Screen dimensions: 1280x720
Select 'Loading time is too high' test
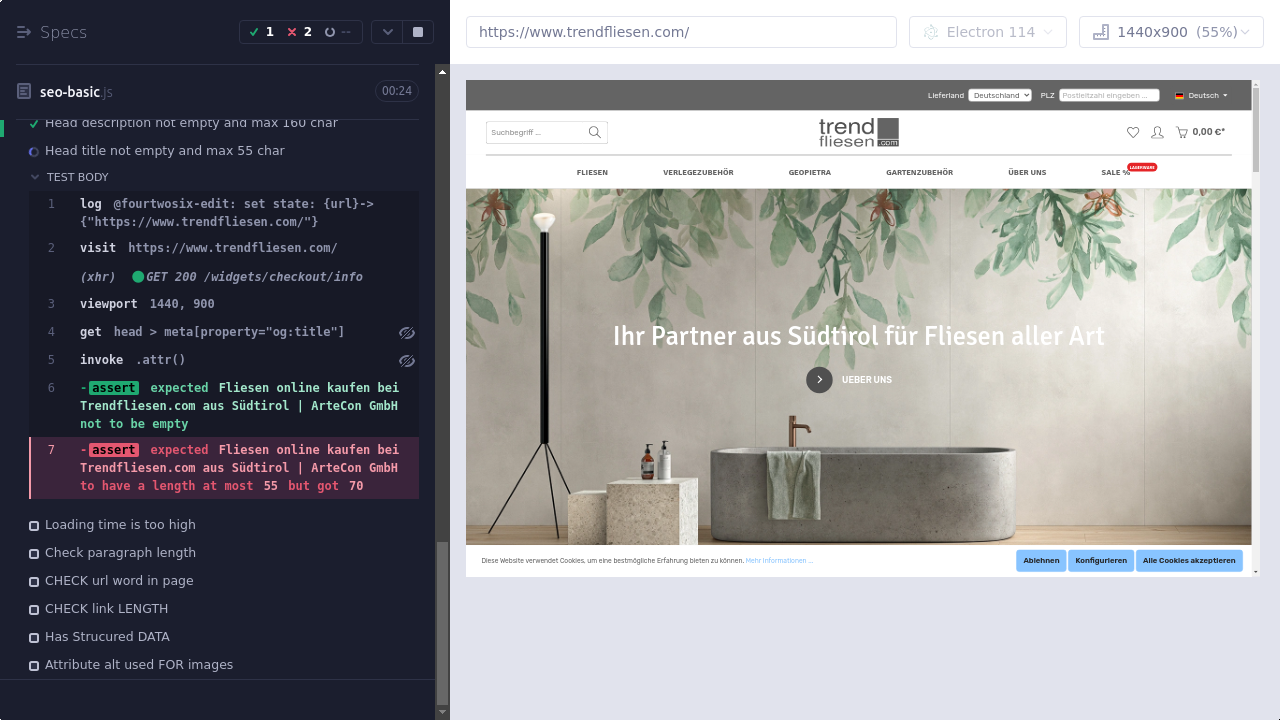[x=120, y=525]
